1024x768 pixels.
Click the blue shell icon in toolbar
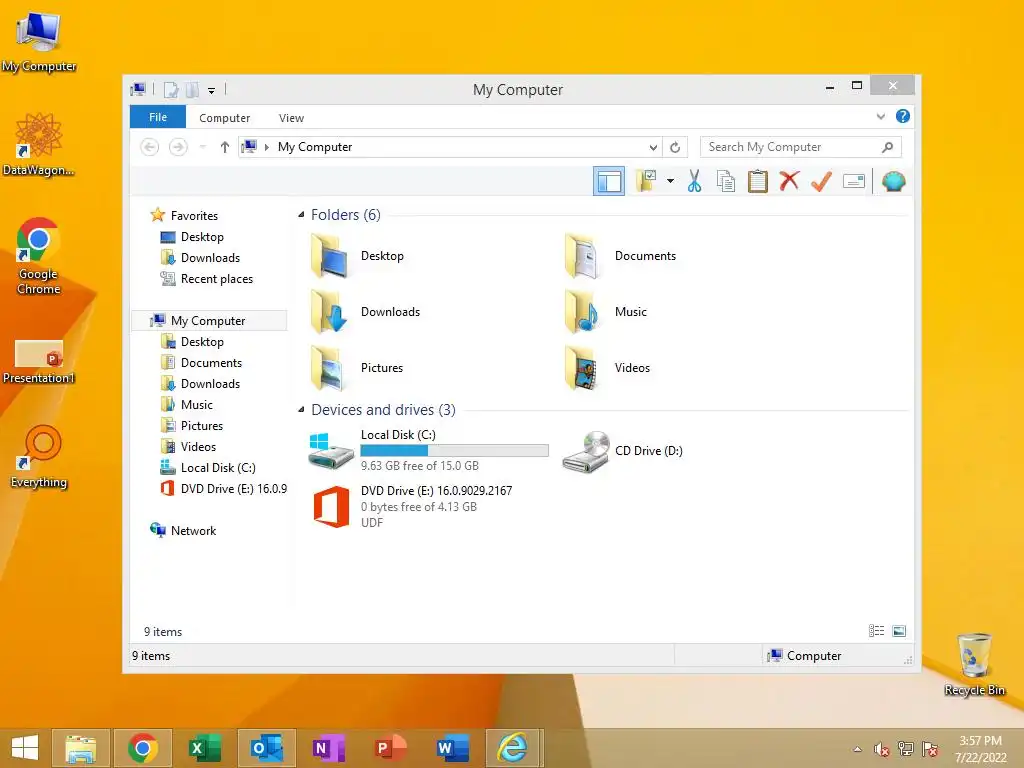pyautogui.click(x=893, y=181)
